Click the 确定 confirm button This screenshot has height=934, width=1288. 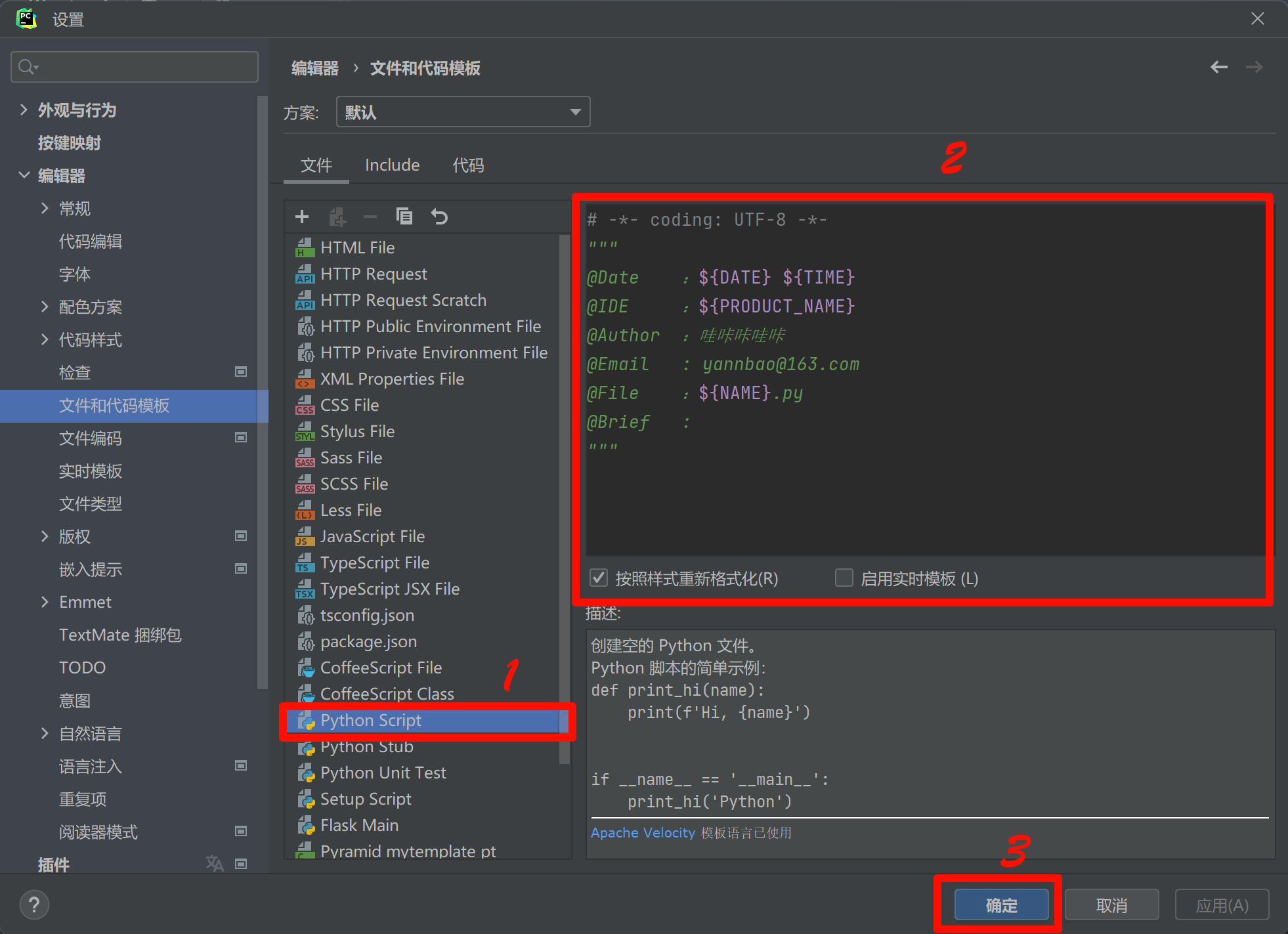click(x=1000, y=905)
